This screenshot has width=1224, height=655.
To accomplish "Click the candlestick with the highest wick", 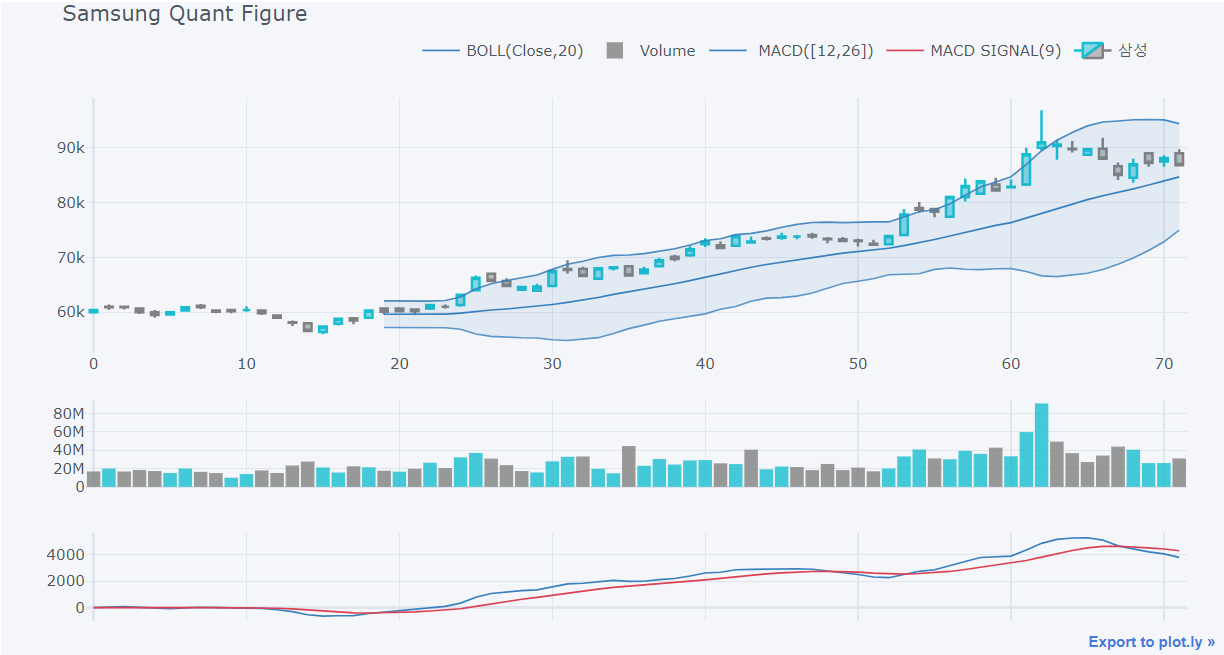I will [1041, 130].
